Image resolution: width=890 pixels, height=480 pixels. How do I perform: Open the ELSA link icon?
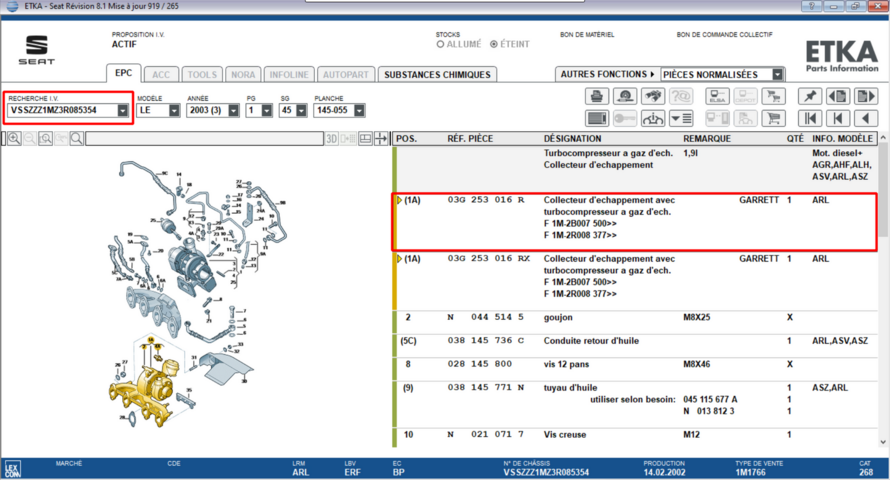[x=717, y=96]
